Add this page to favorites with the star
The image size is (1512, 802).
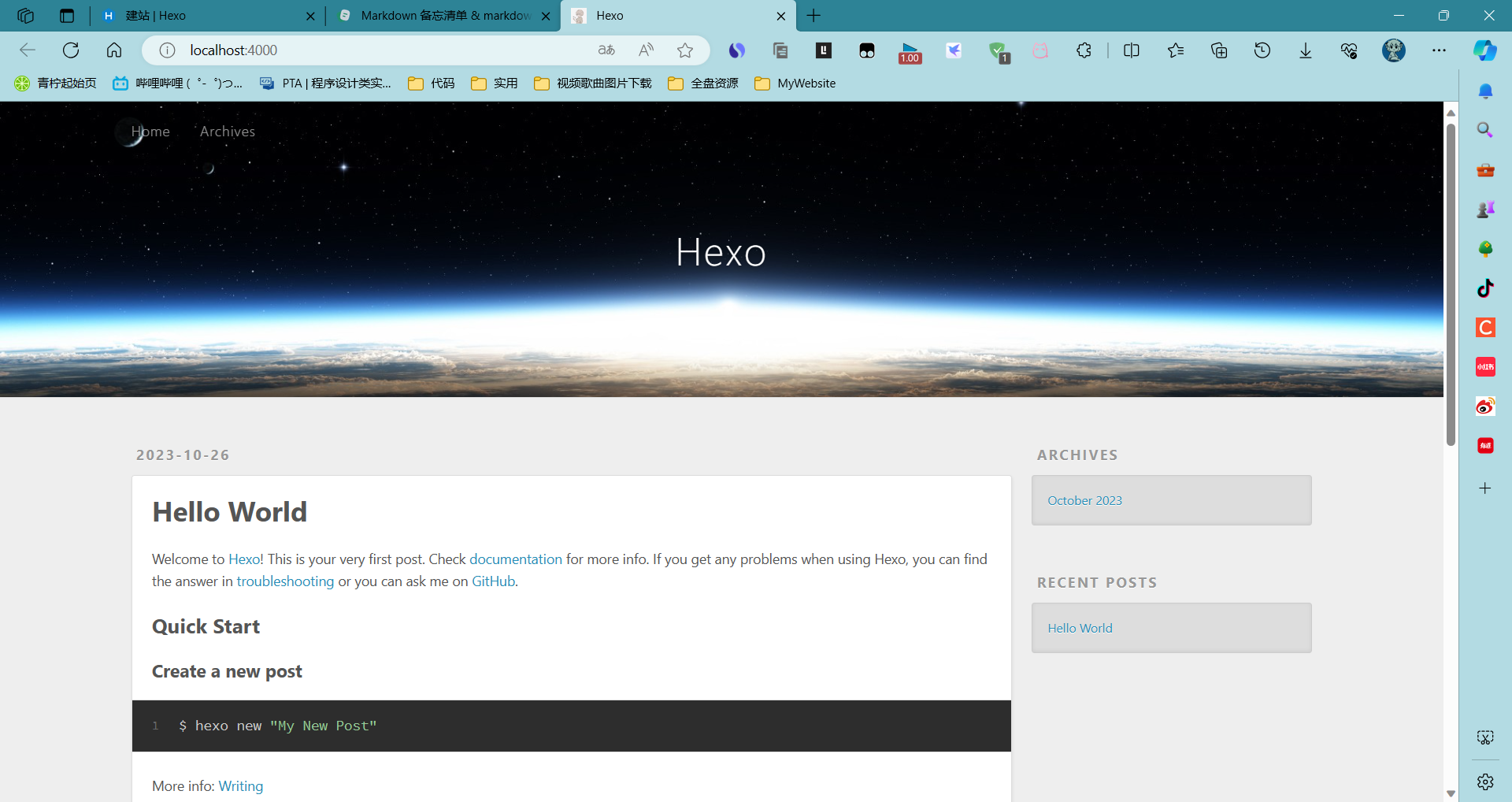click(685, 50)
